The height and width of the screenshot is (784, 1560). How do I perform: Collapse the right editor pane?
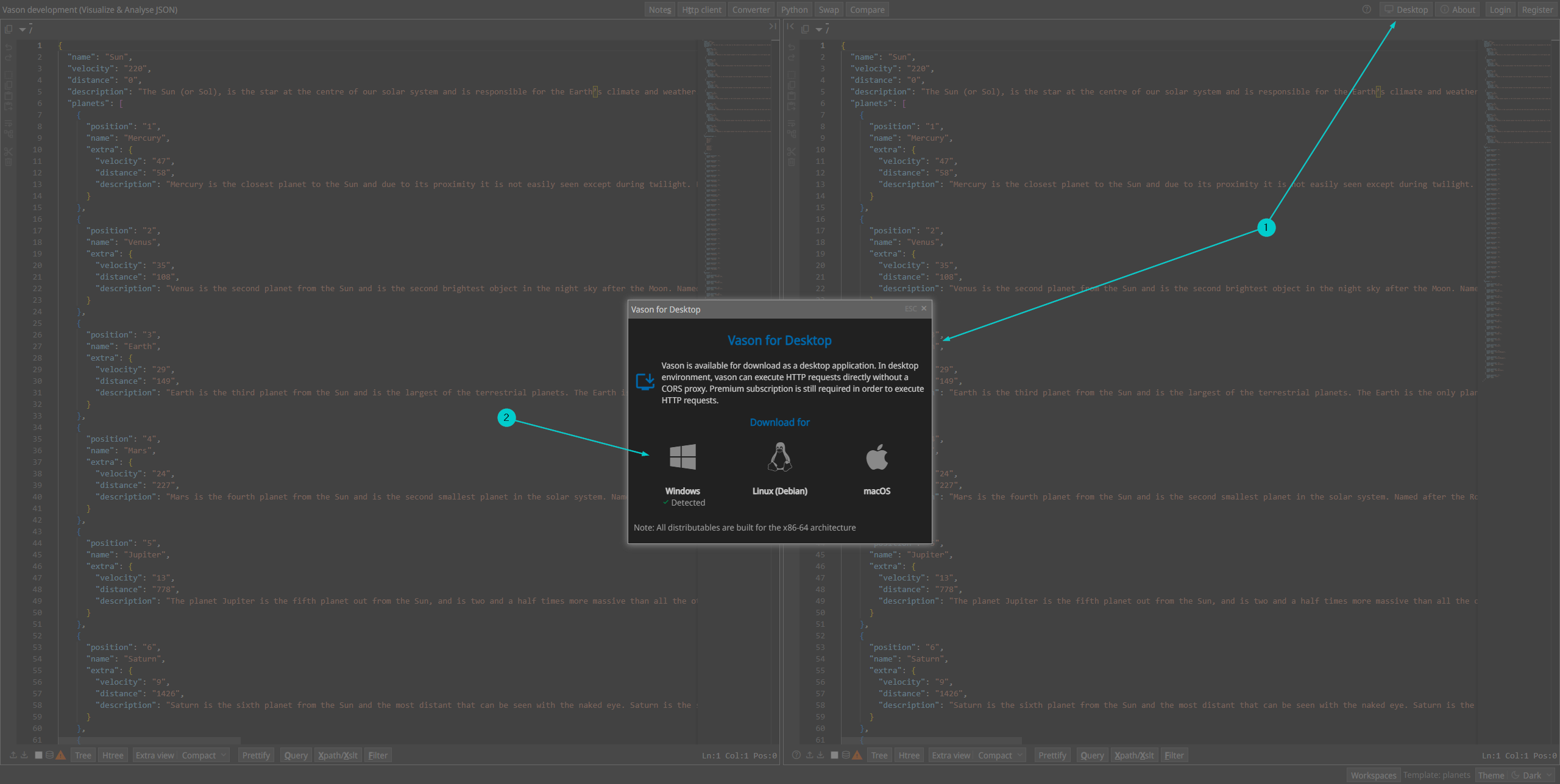click(790, 27)
